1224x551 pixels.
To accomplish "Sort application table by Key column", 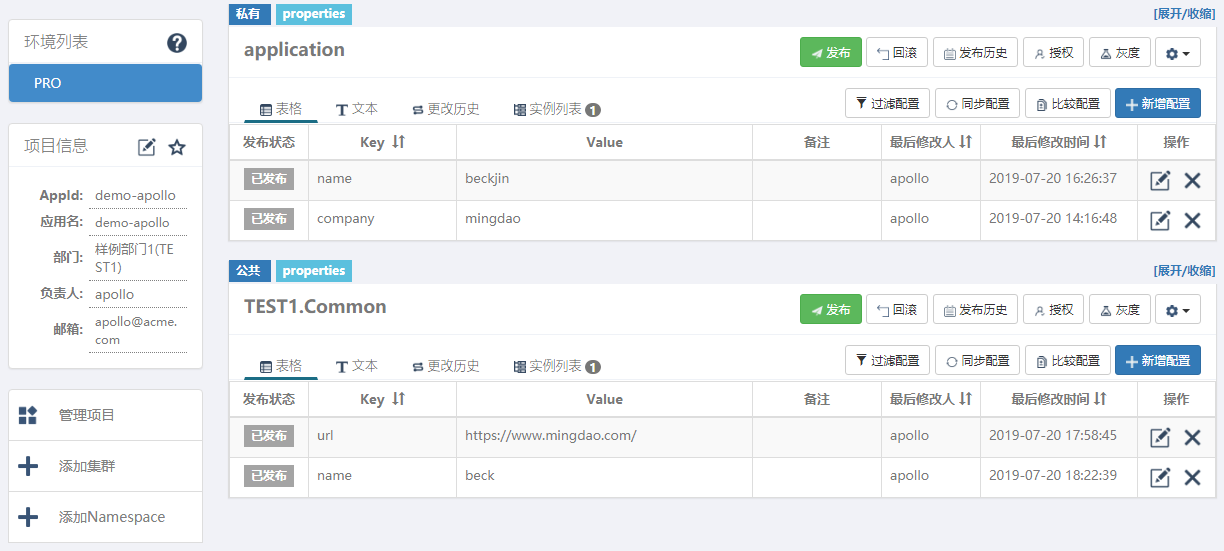I will [x=398, y=142].
